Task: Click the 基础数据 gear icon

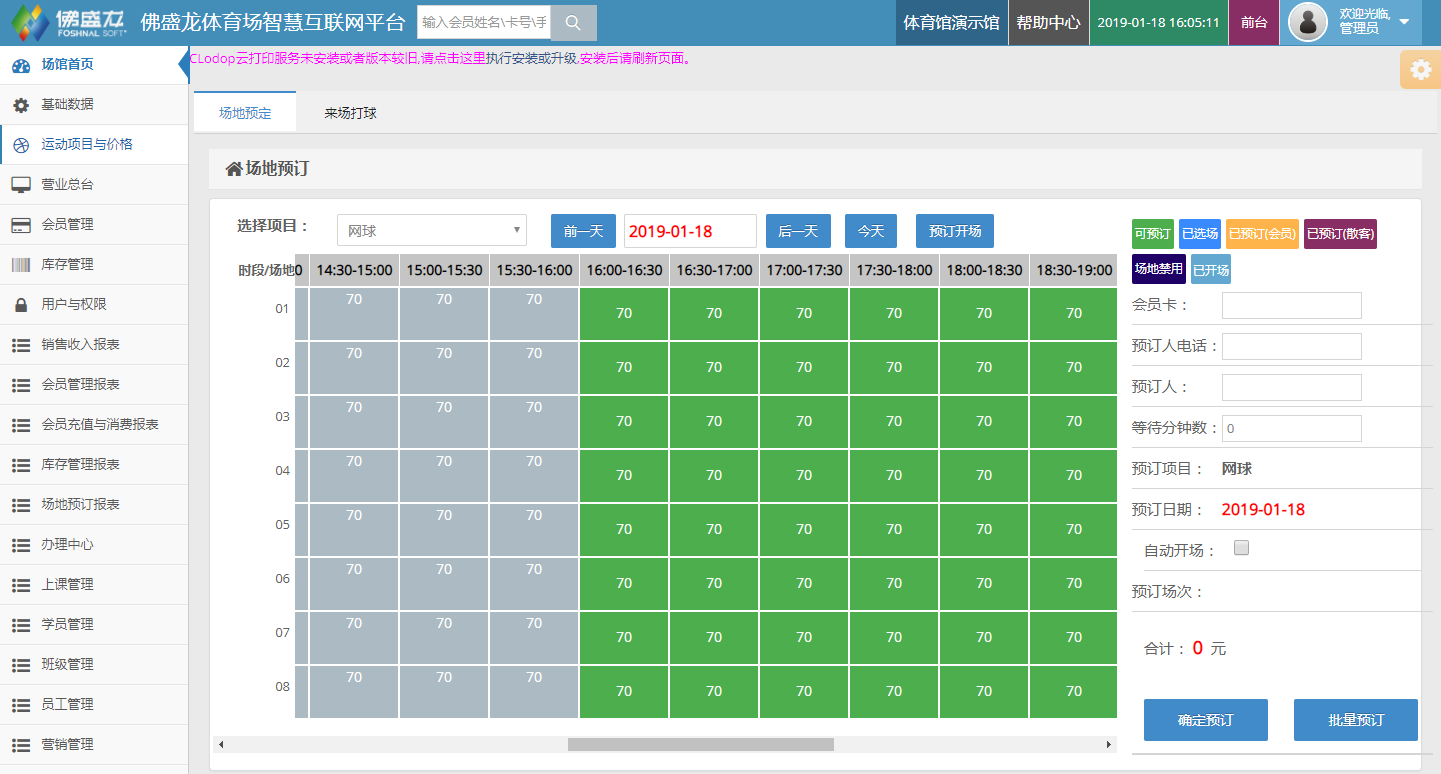Action: click(x=21, y=105)
